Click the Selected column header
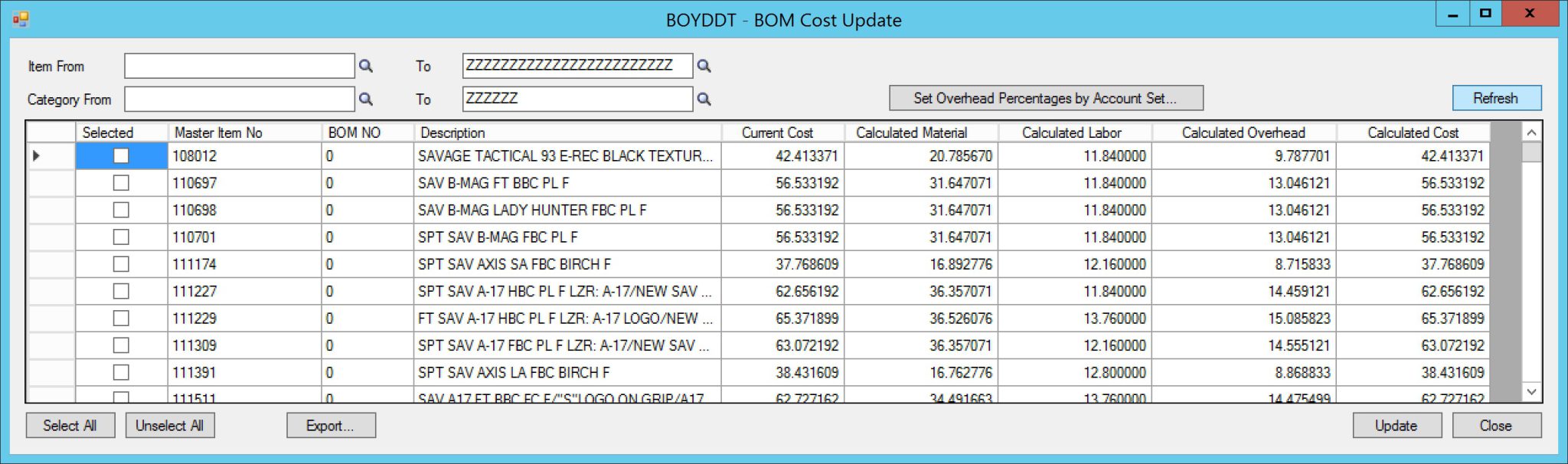1568x464 pixels. pyautogui.click(x=109, y=132)
